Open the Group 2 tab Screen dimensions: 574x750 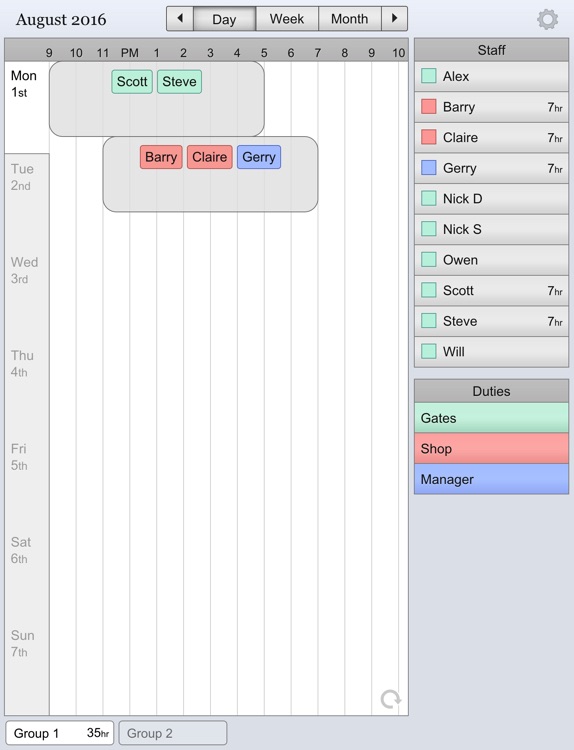point(173,733)
